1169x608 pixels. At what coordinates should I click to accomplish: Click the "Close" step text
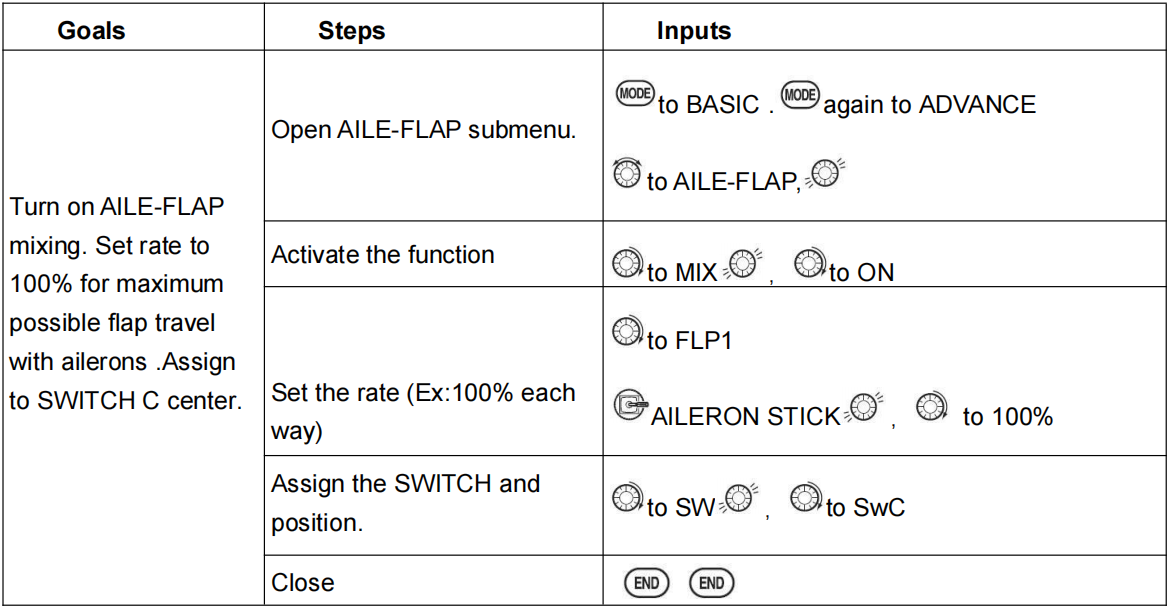[303, 582]
